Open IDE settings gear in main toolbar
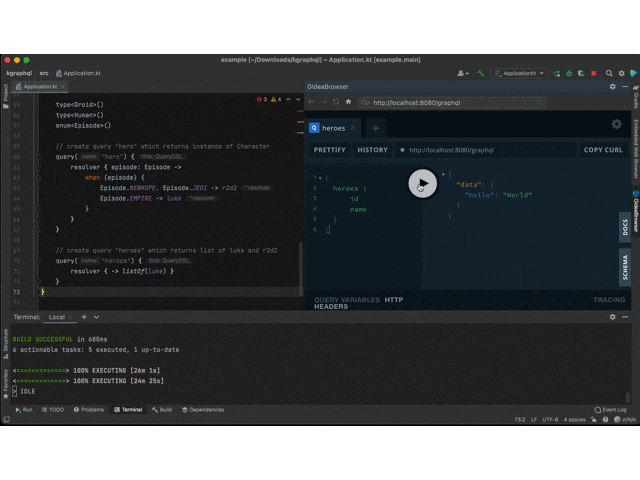640x480 pixels. click(621, 73)
